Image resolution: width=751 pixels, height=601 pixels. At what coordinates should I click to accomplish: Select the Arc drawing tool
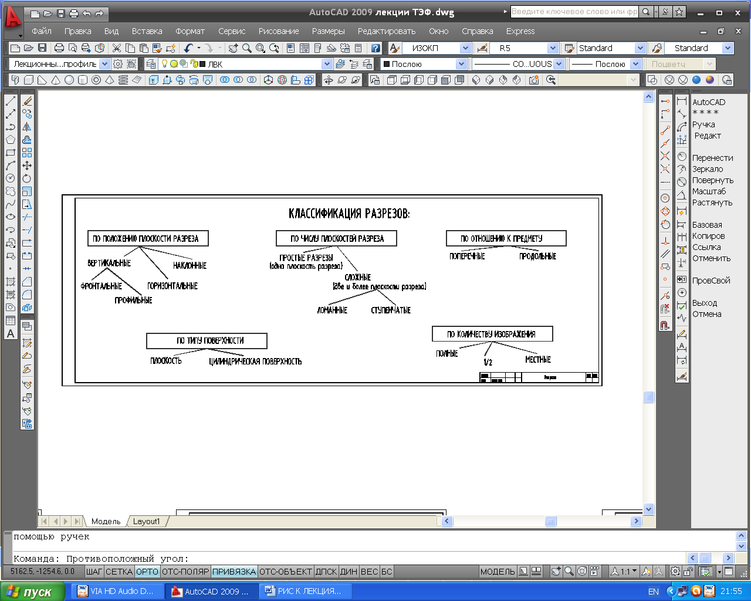tap(10, 166)
